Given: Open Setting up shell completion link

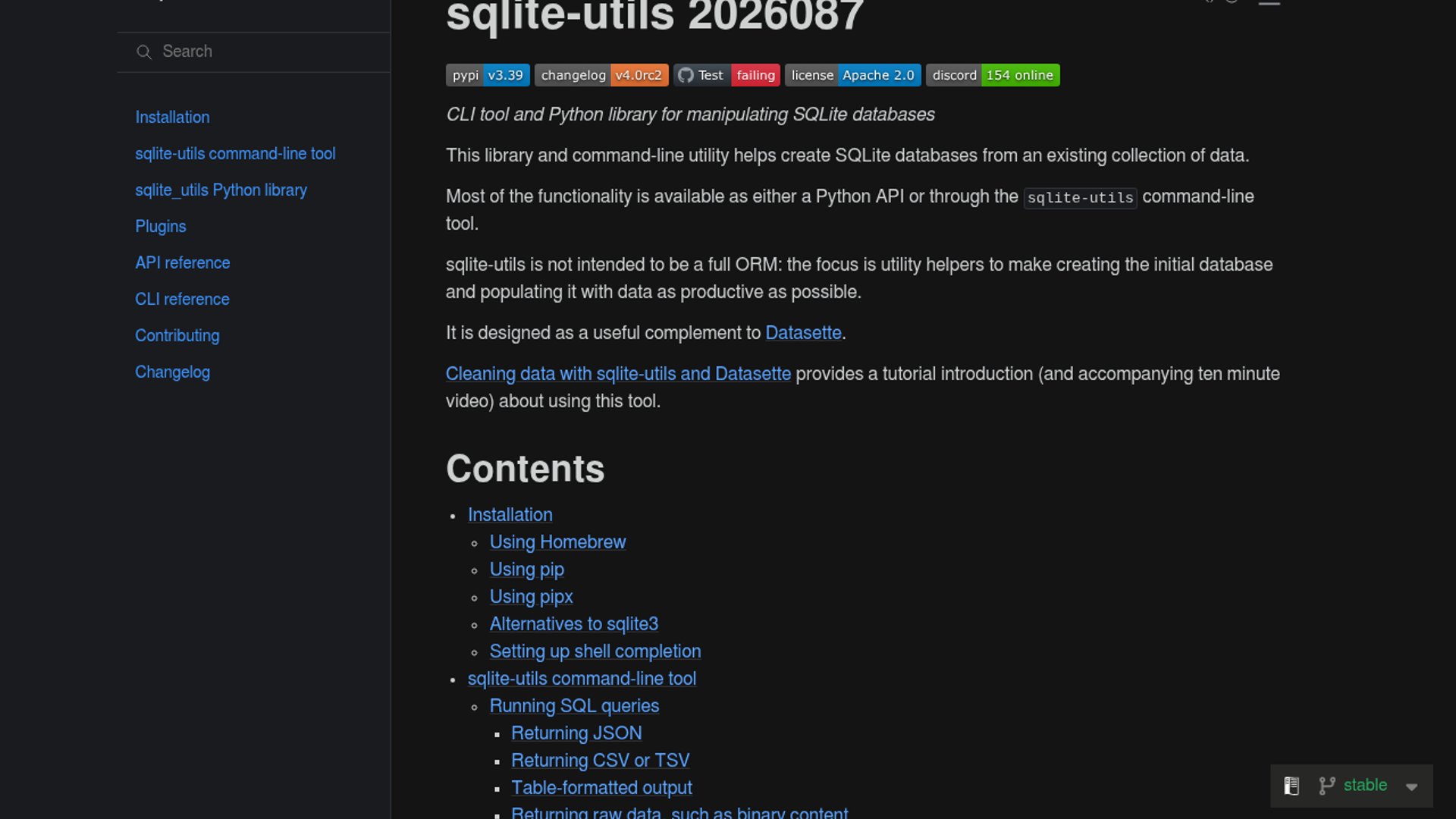Looking at the screenshot, I should pyautogui.click(x=595, y=651).
